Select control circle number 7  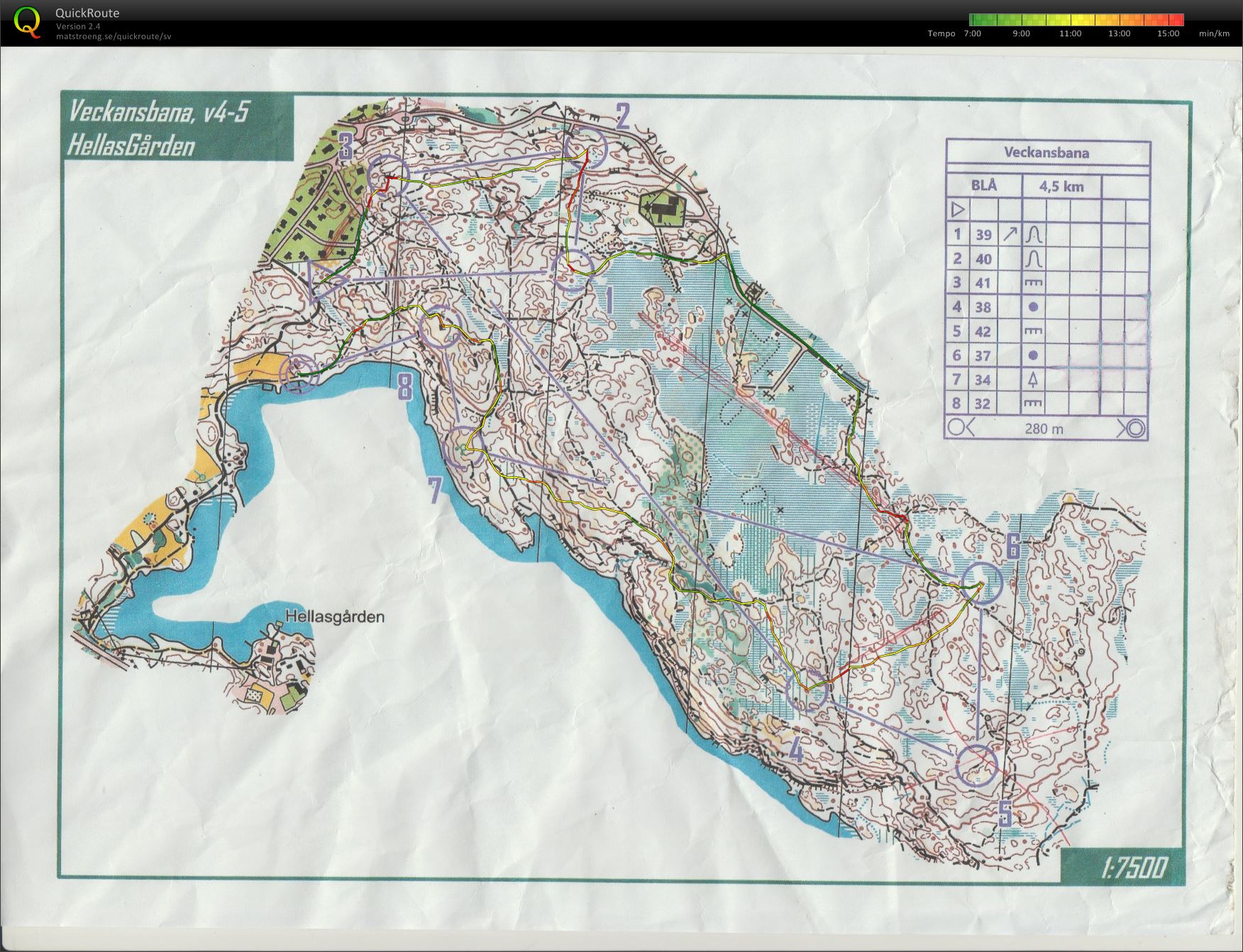[464, 447]
